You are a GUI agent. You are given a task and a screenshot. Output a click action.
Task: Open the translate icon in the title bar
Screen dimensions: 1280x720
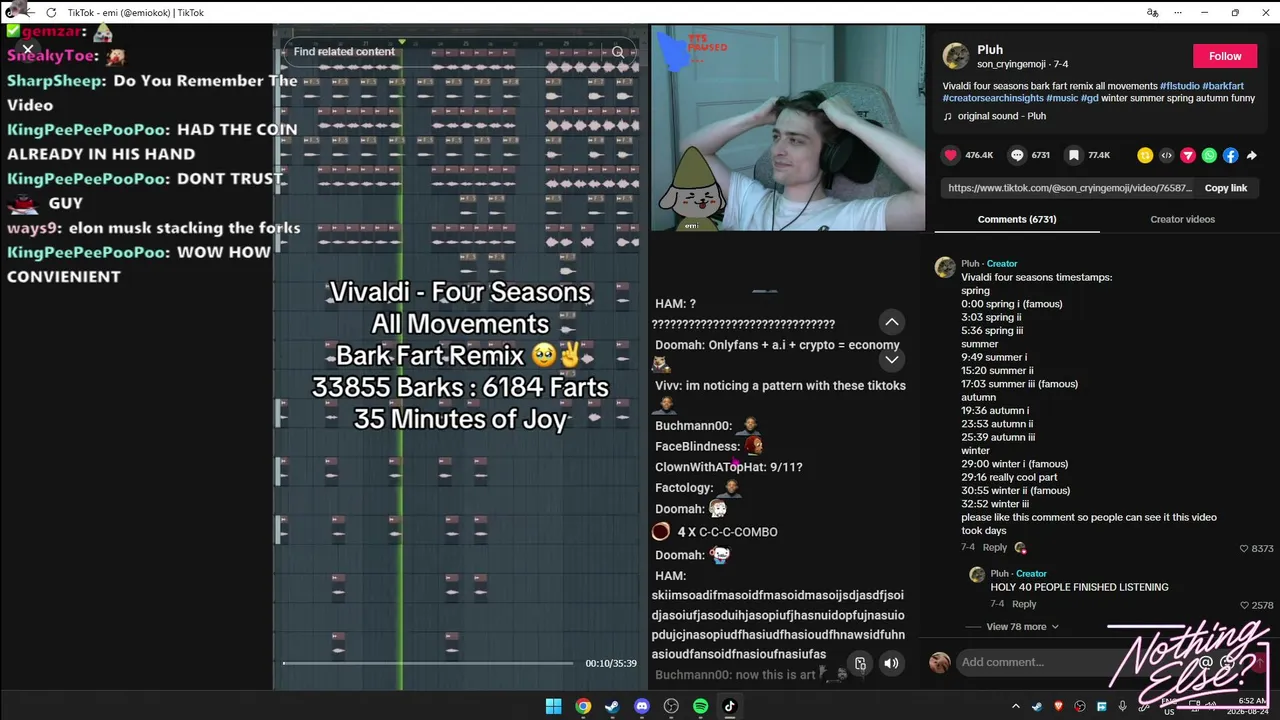[1153, 13]
